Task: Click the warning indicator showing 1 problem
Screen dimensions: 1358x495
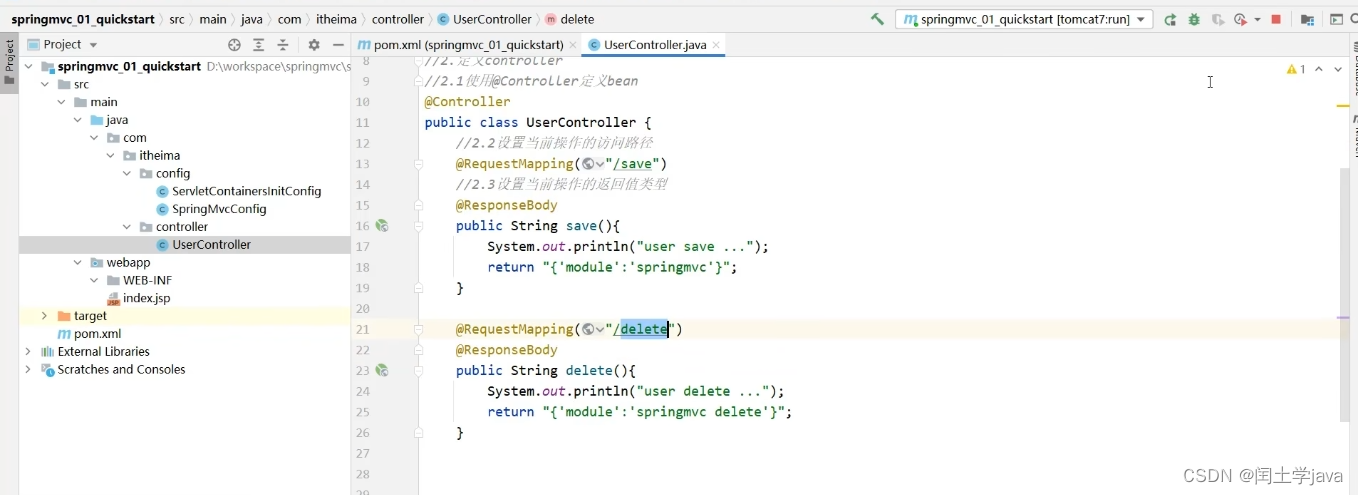Action: click(1296, 69)
